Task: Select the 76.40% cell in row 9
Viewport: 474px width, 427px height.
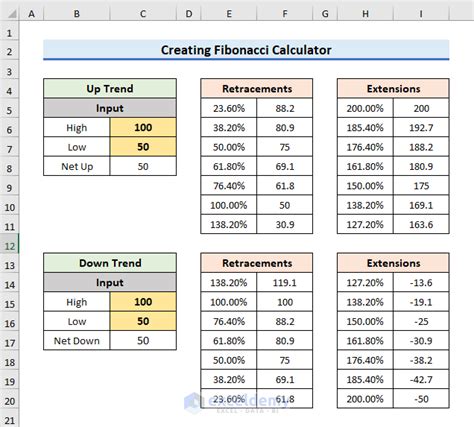Action: [x=229, y=186]
